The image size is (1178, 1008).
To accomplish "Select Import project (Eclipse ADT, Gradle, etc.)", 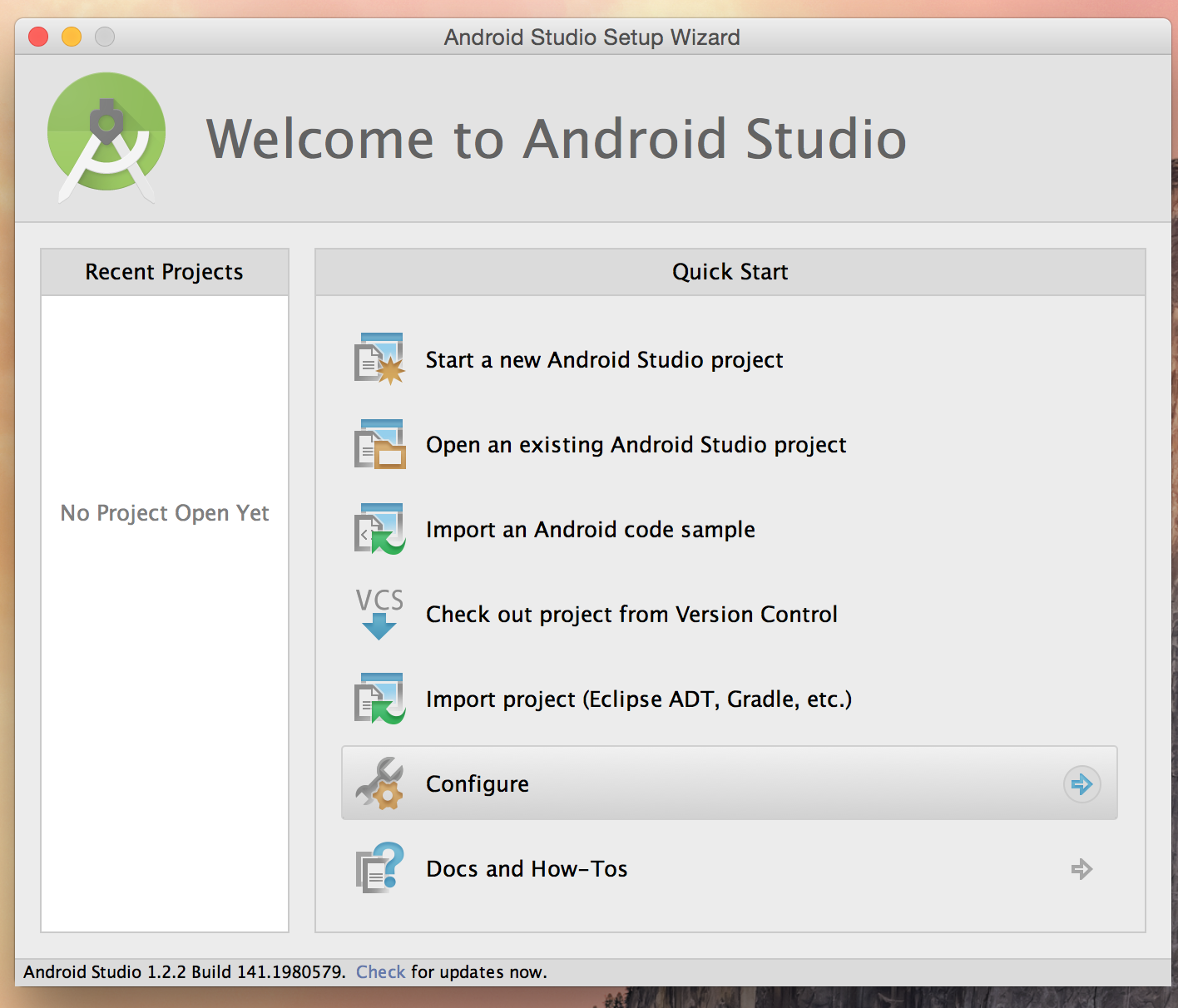I will (x=639, y=699).
